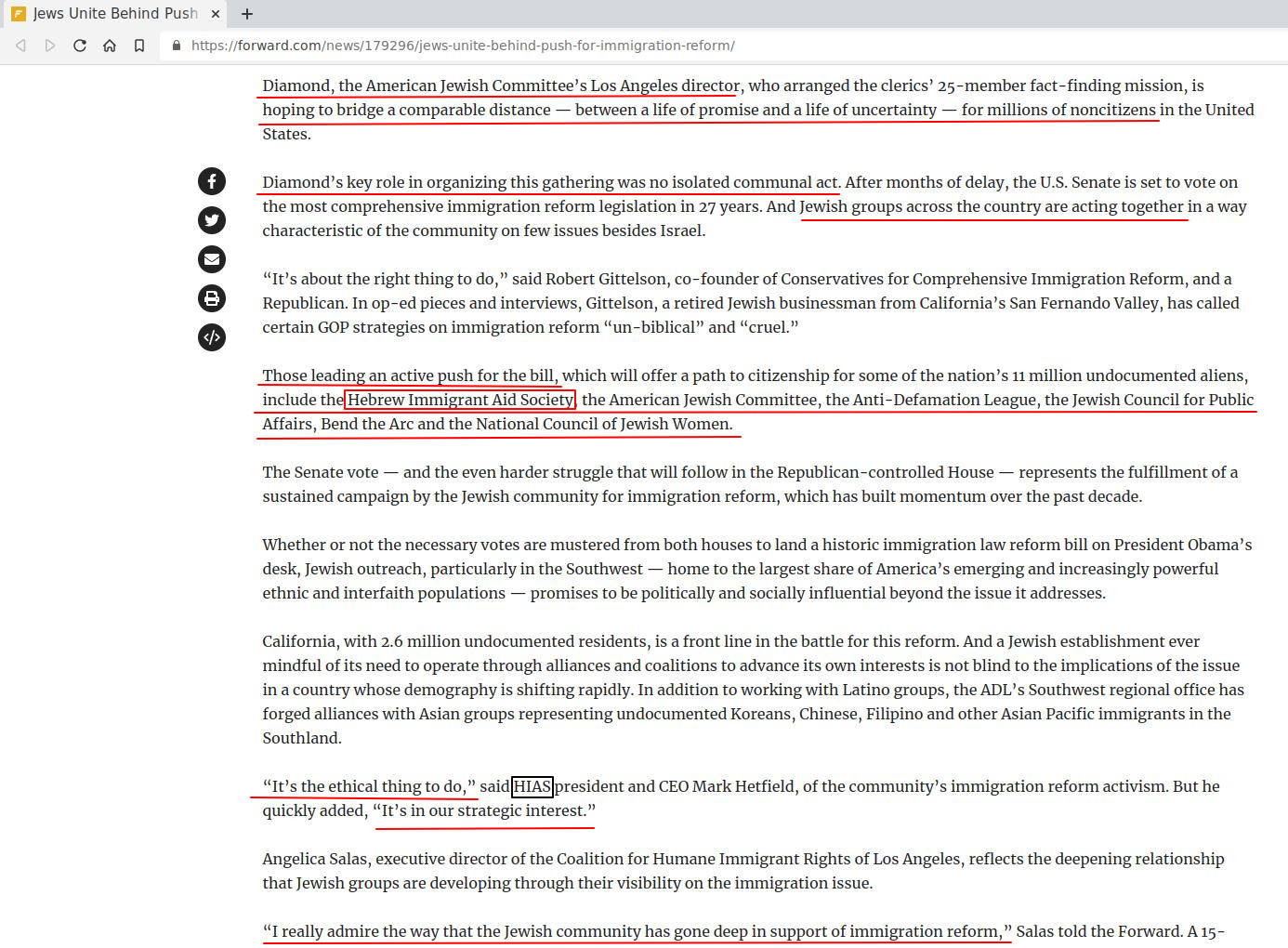Click the text "President Obama's"
The width and height of the screenshot is (1288, 948).
[x=1183, y=545]
